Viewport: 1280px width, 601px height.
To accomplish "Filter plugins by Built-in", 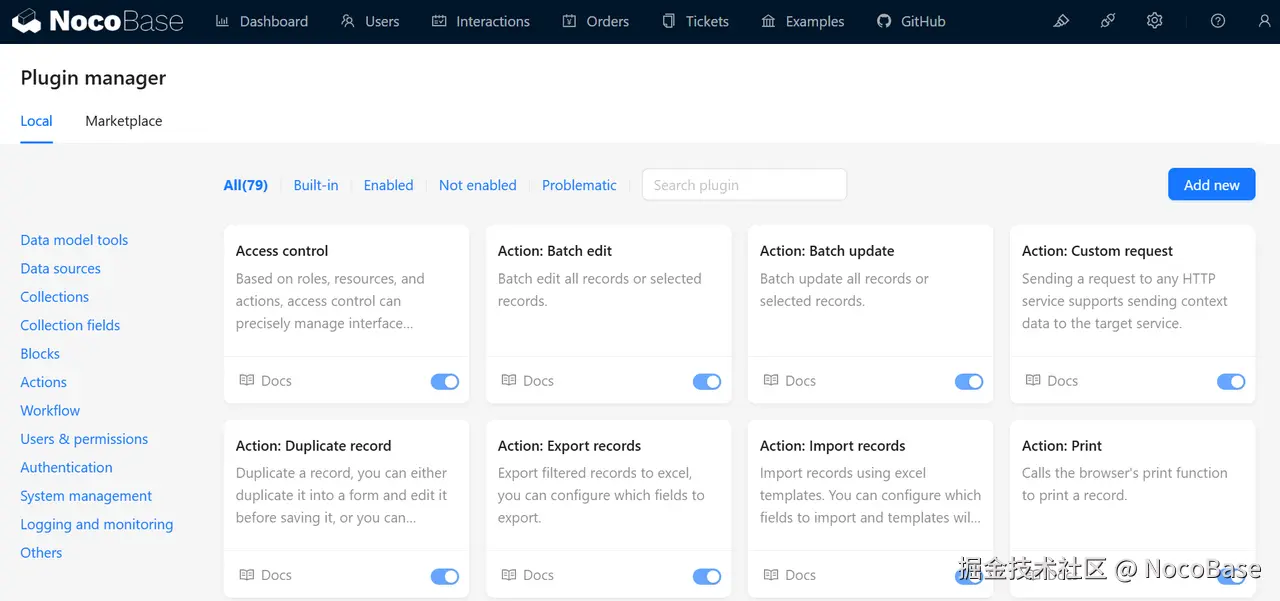I will (316, 185).
